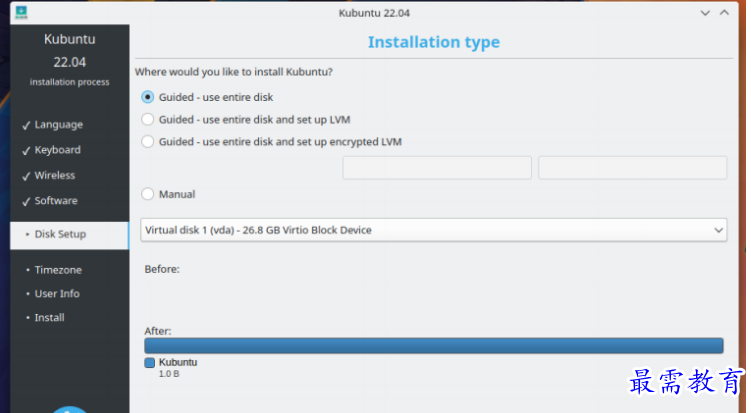Select the Install step in sidebar

[49, 318]
